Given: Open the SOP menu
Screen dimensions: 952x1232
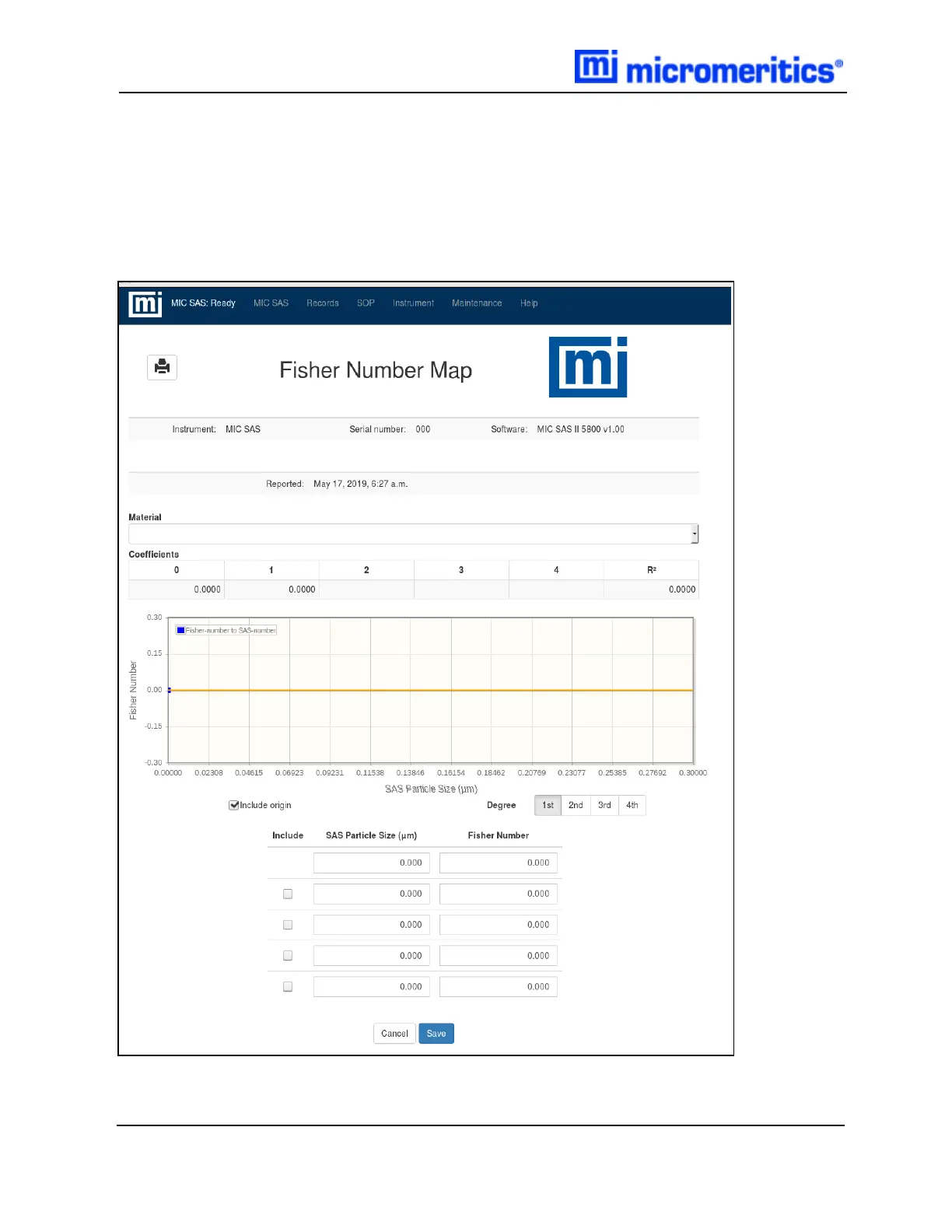Looking at the screenshot, I should (x=366, y=303).
